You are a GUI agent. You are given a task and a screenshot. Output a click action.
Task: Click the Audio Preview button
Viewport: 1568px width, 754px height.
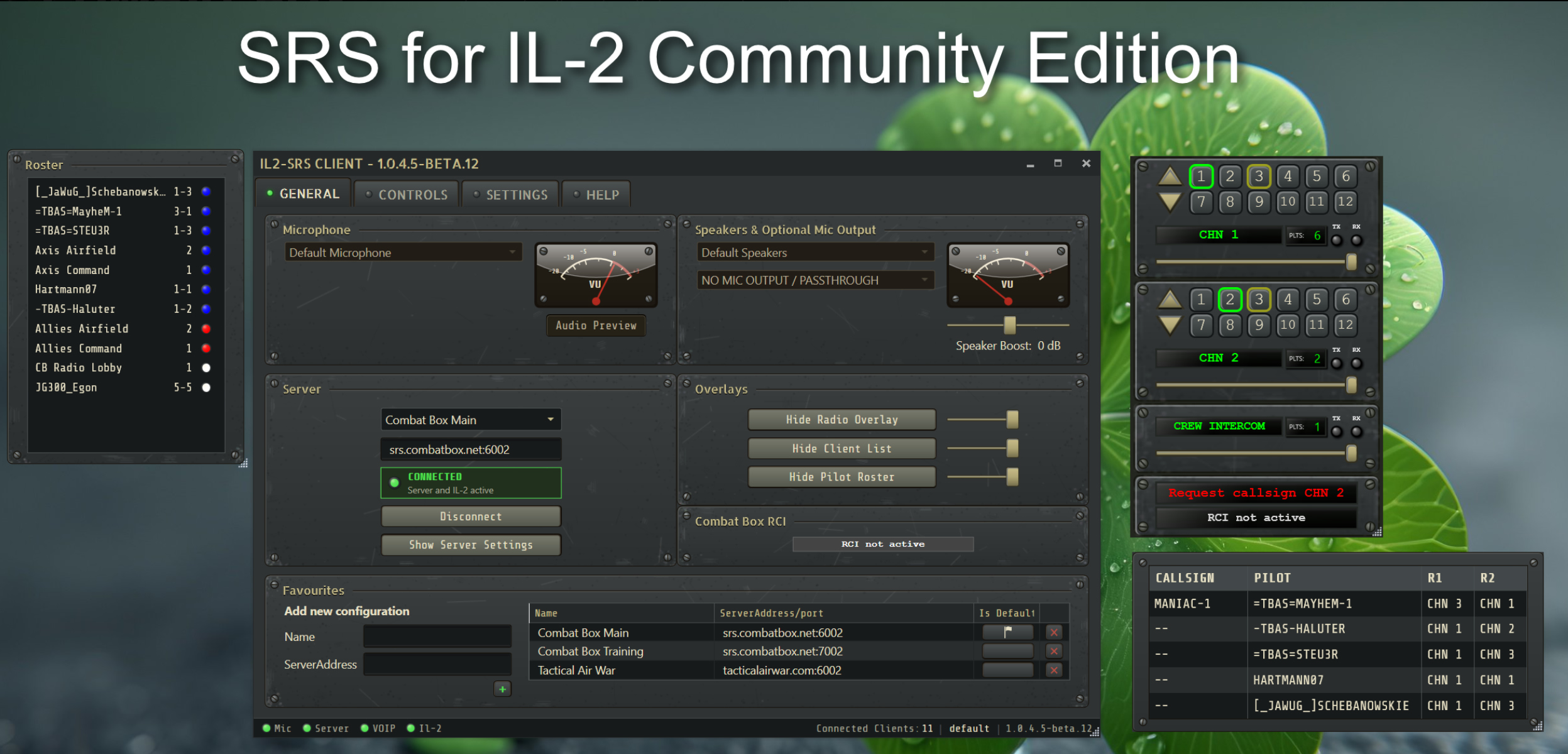[x=596, y=325]
